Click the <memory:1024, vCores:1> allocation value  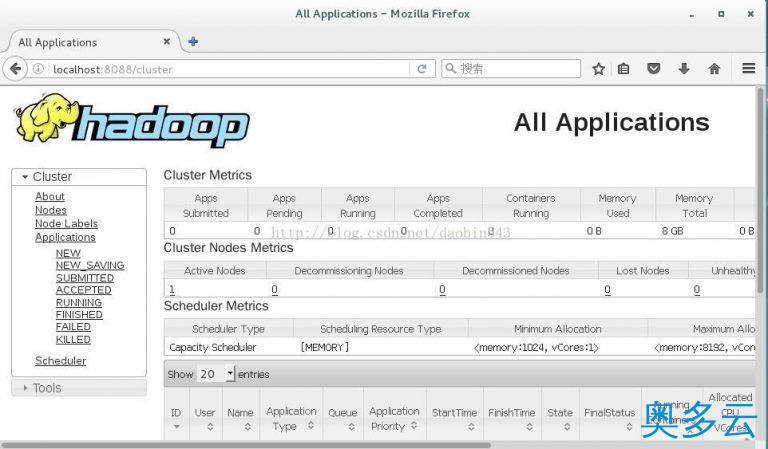tap(536, 347)
